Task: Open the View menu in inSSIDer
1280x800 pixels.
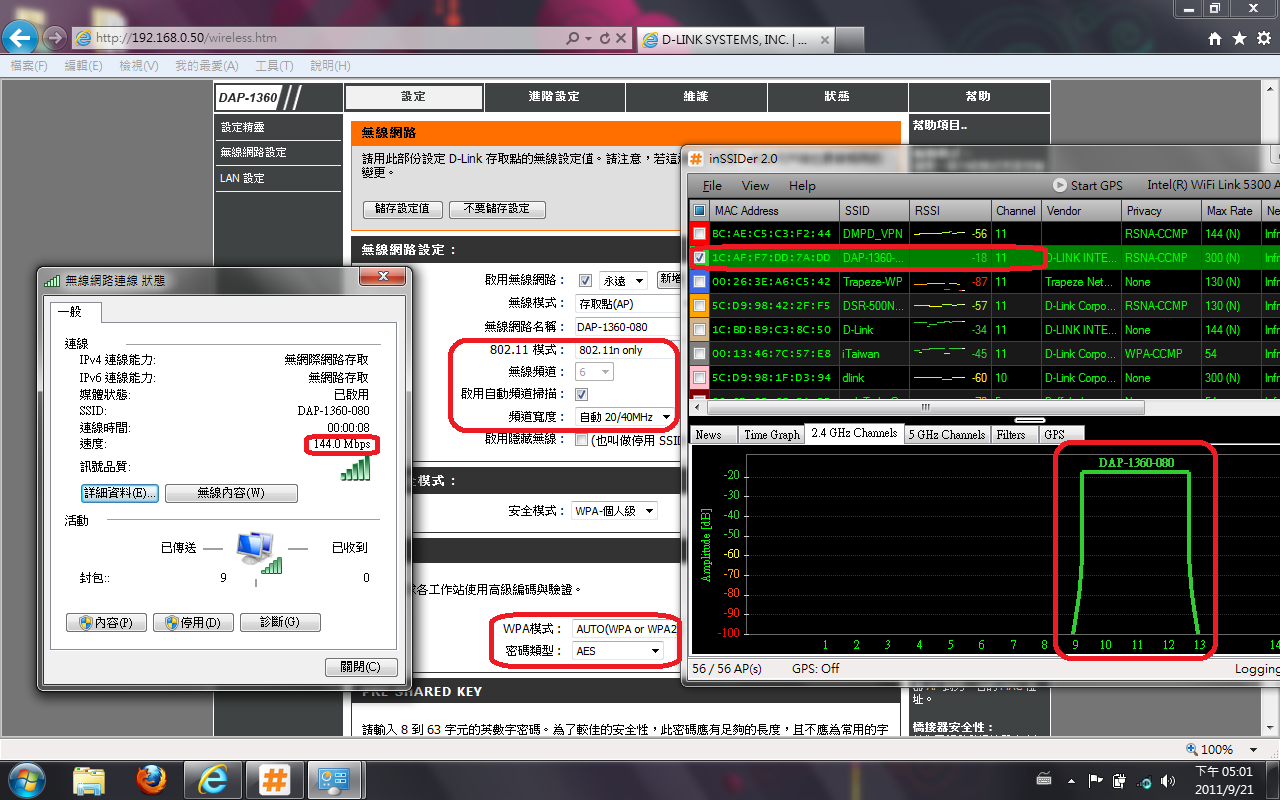Action: pos(755,186)
